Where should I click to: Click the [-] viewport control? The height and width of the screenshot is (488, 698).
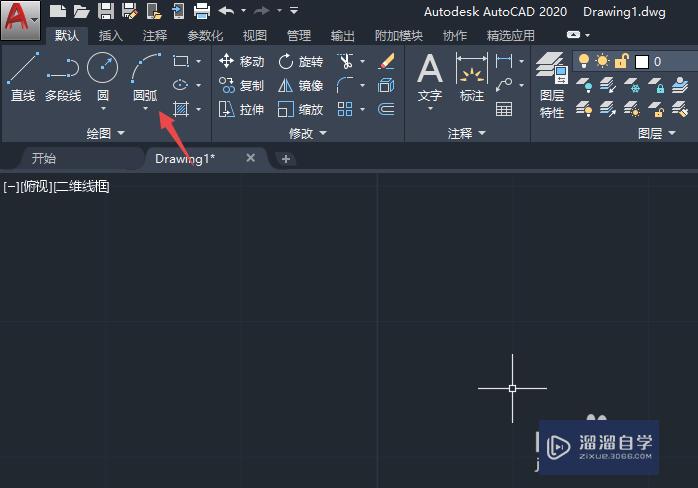(x=11, y=186)
